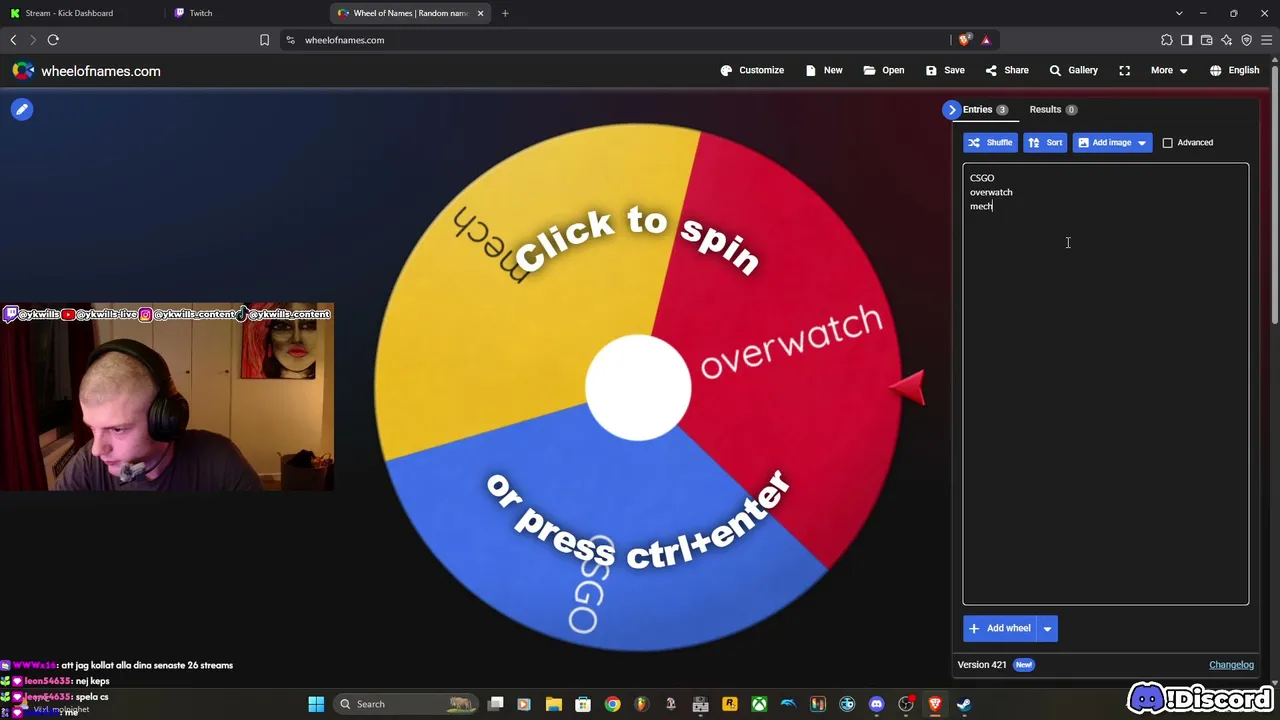Switch to the Results tab
The height and width of the screenshot is (720, 1280).
click(1053, 110)
